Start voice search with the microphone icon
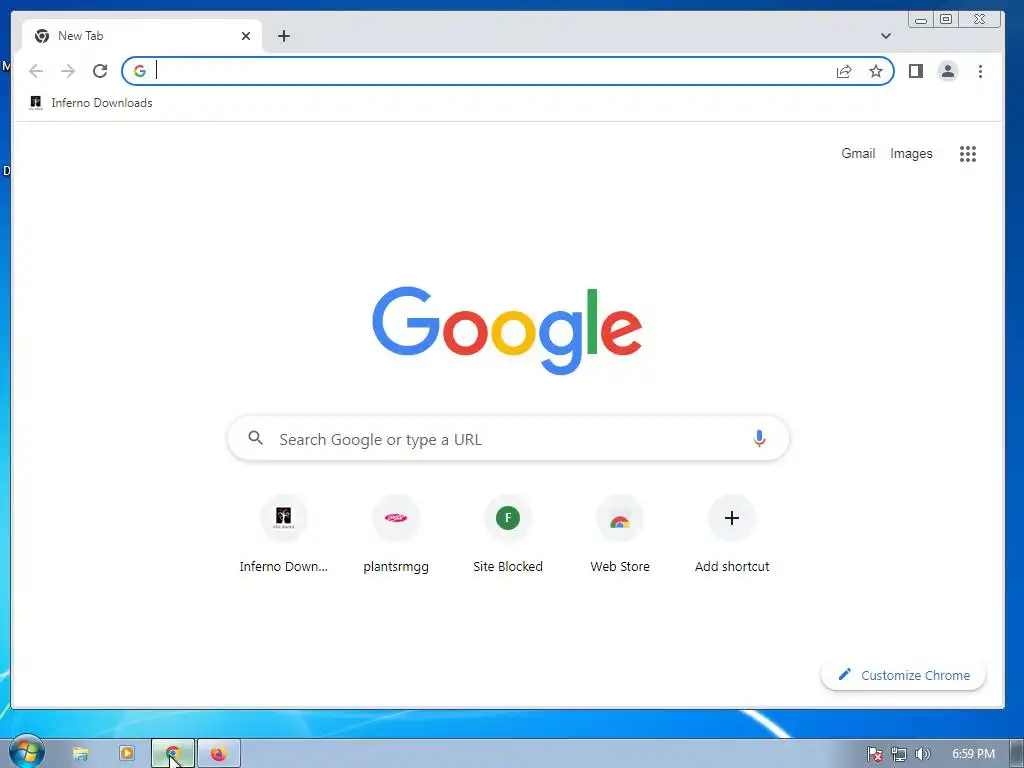The width and height of the screenshot is (1024, 768). 759,438
